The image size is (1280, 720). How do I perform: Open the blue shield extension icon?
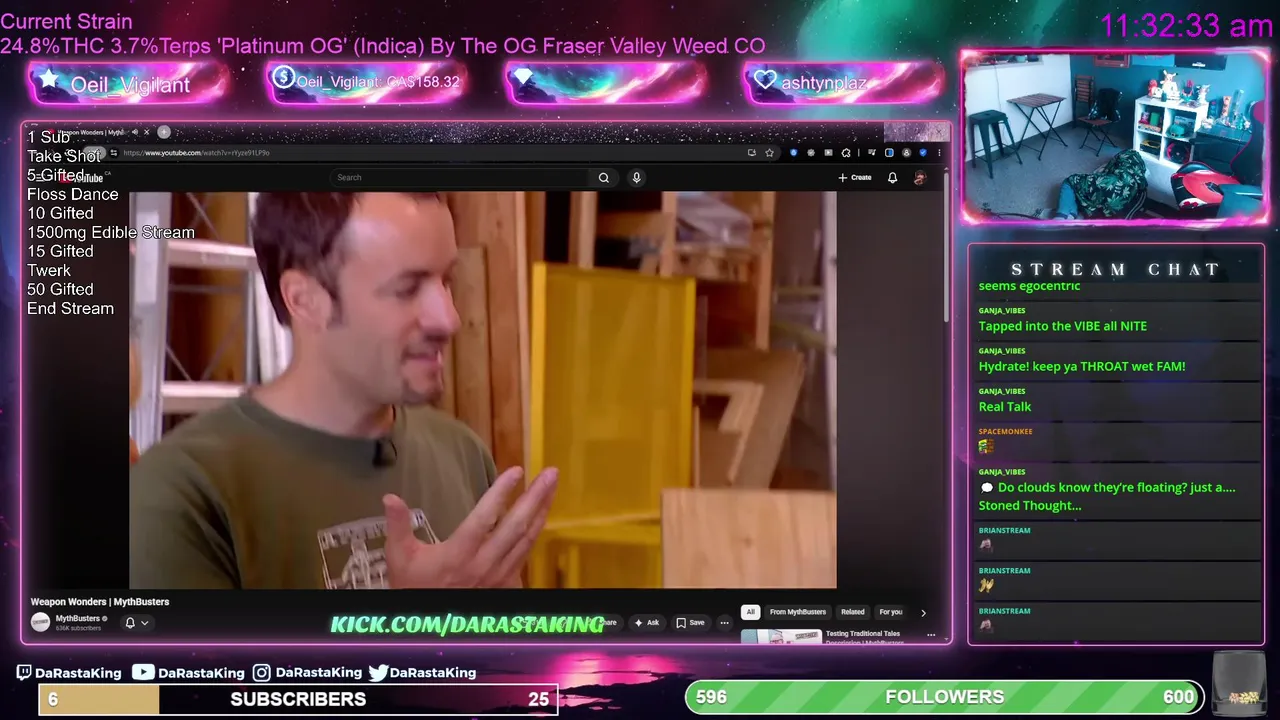[793, 153]
